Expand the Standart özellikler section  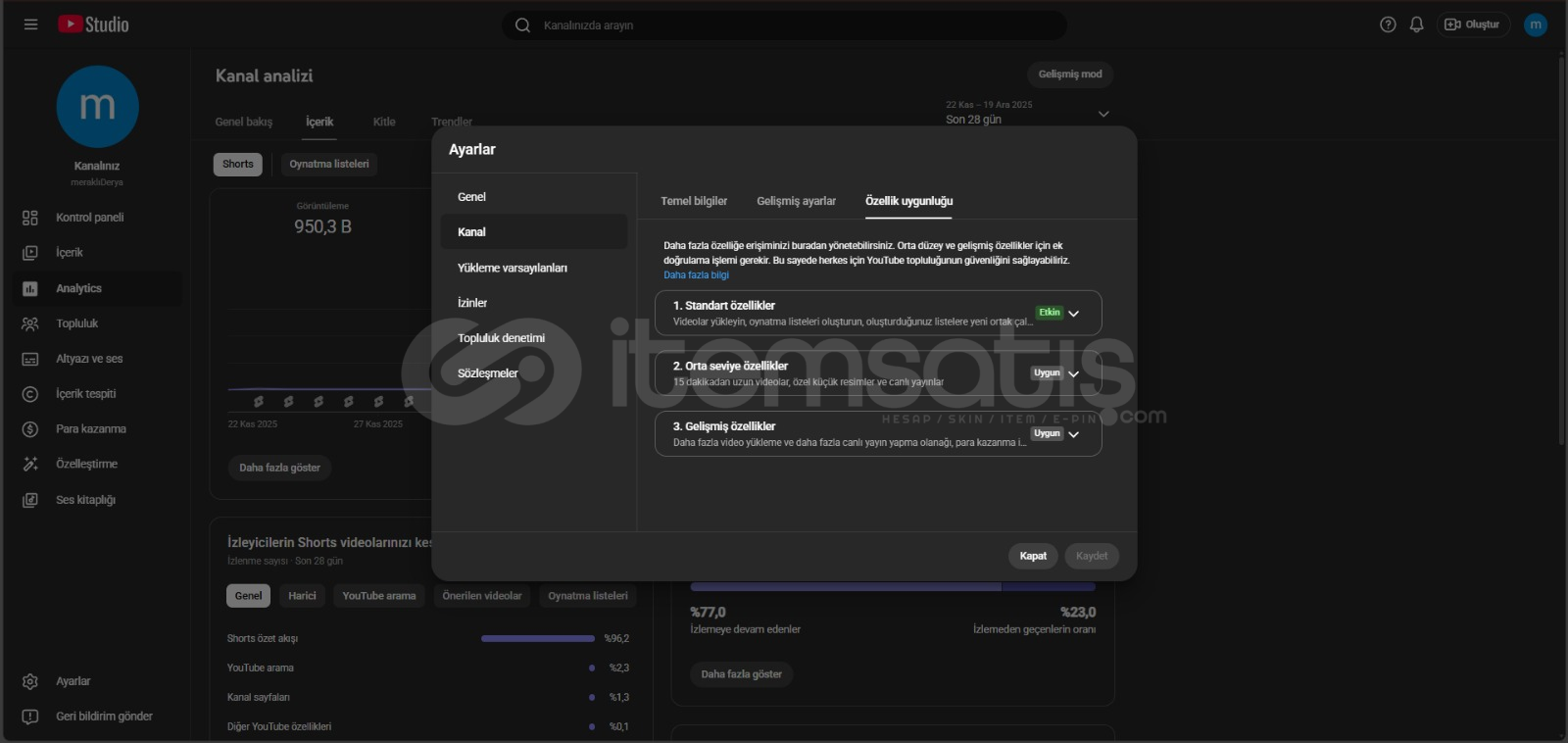click(1073, 314)
